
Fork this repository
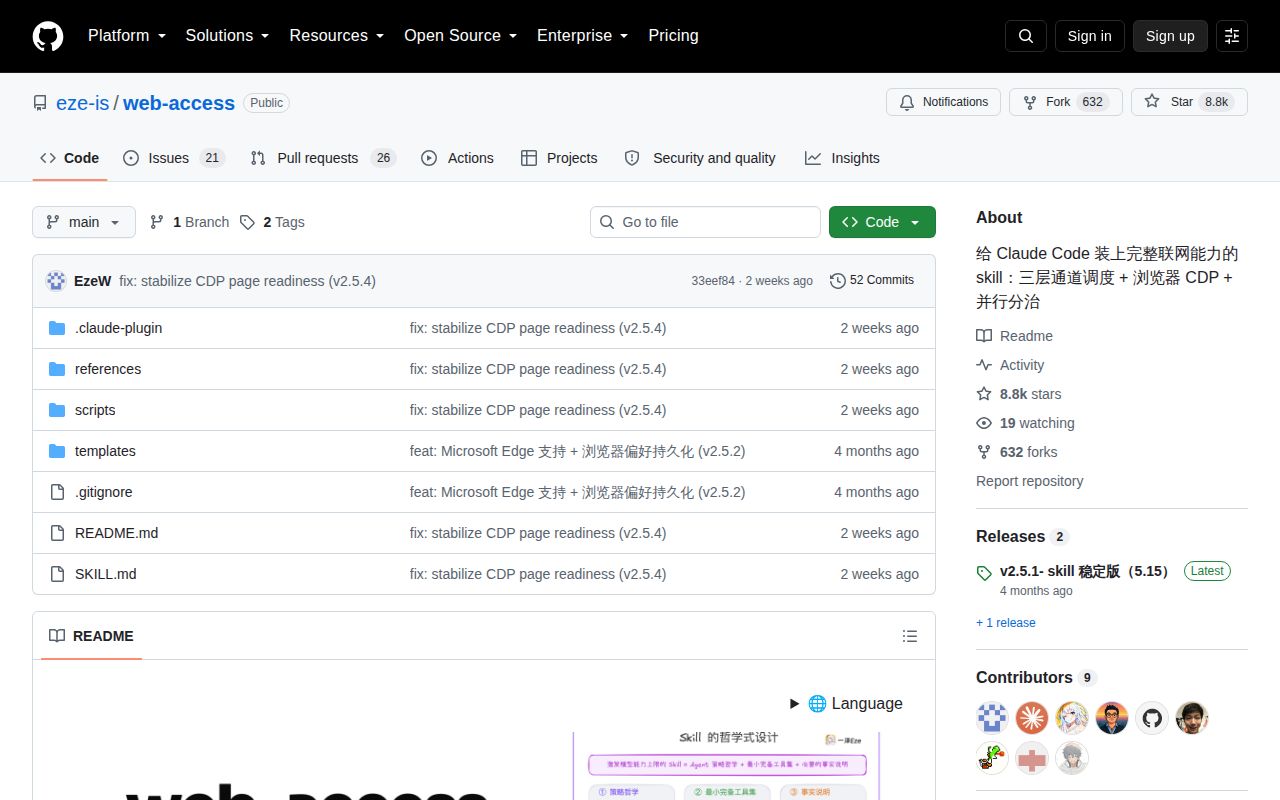[x=1065, y=102]
